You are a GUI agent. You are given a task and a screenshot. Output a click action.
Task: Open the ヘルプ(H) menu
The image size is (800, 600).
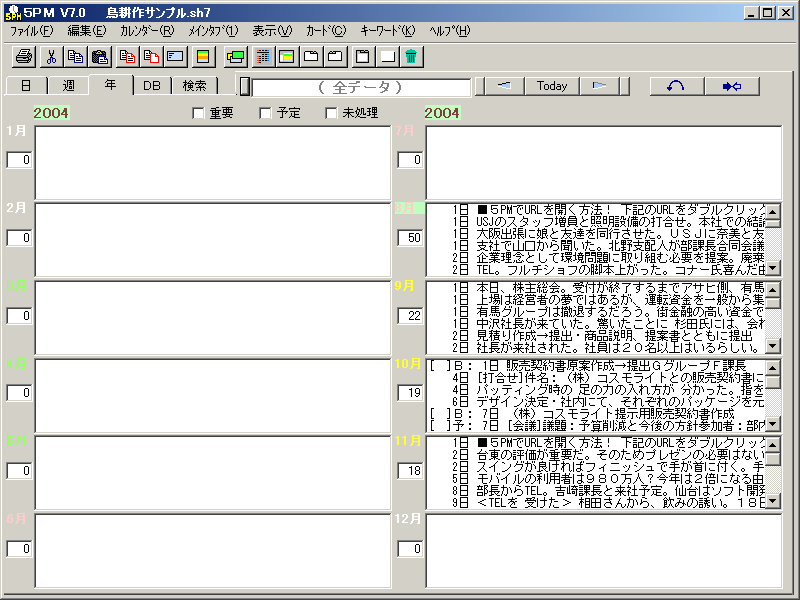449,31
